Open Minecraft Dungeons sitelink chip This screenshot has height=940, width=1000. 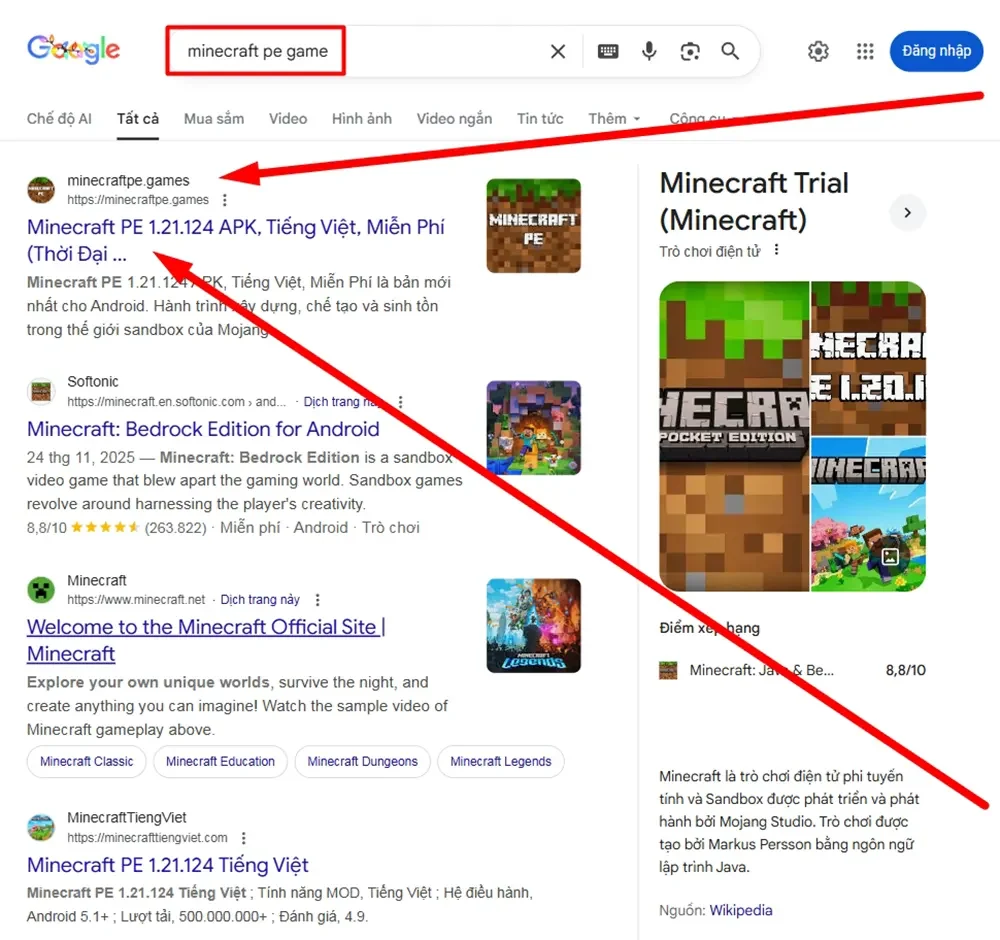pyautogui.click(x=362, y=761)
